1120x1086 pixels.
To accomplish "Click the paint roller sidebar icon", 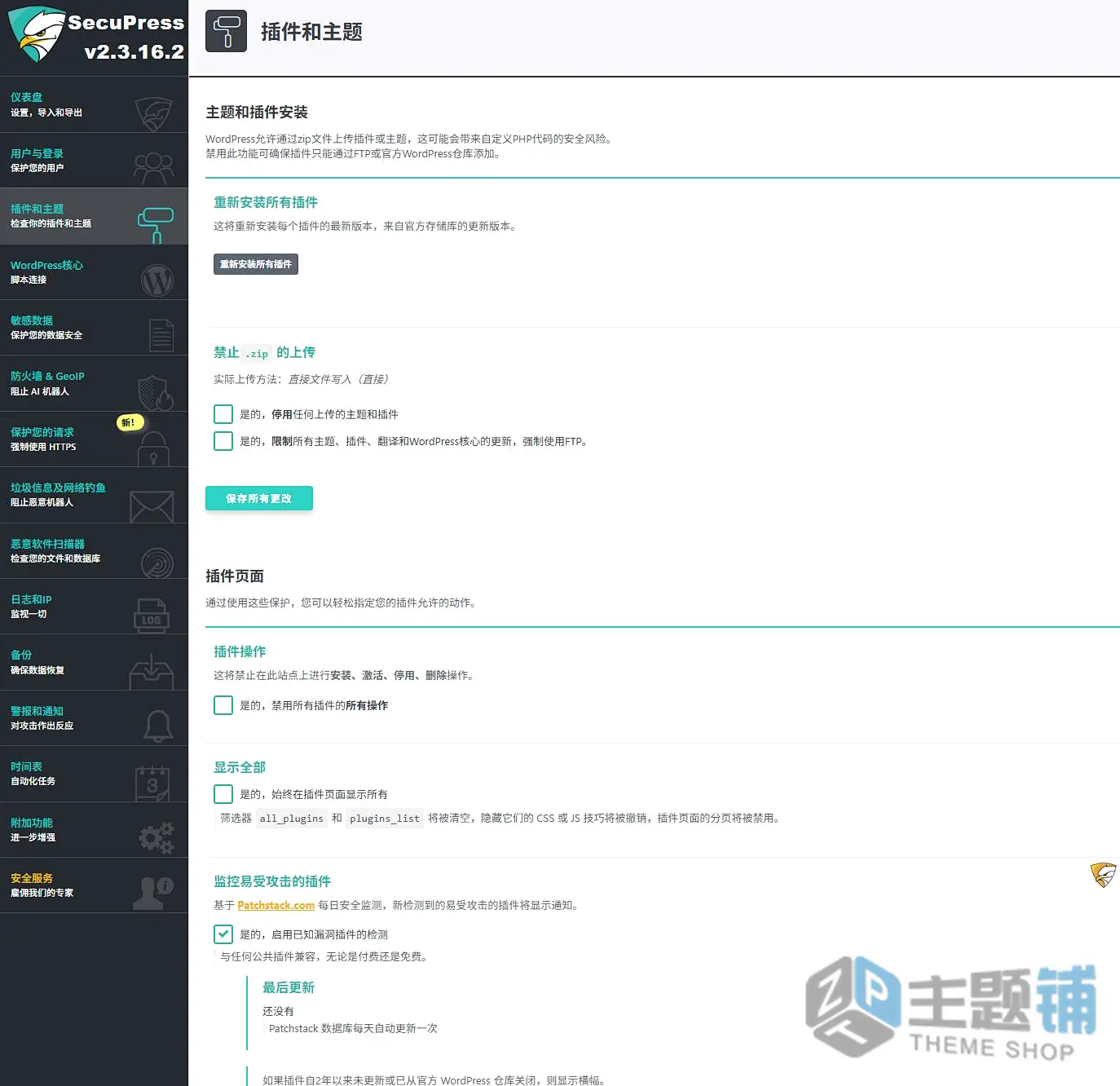I will point(156,225).
